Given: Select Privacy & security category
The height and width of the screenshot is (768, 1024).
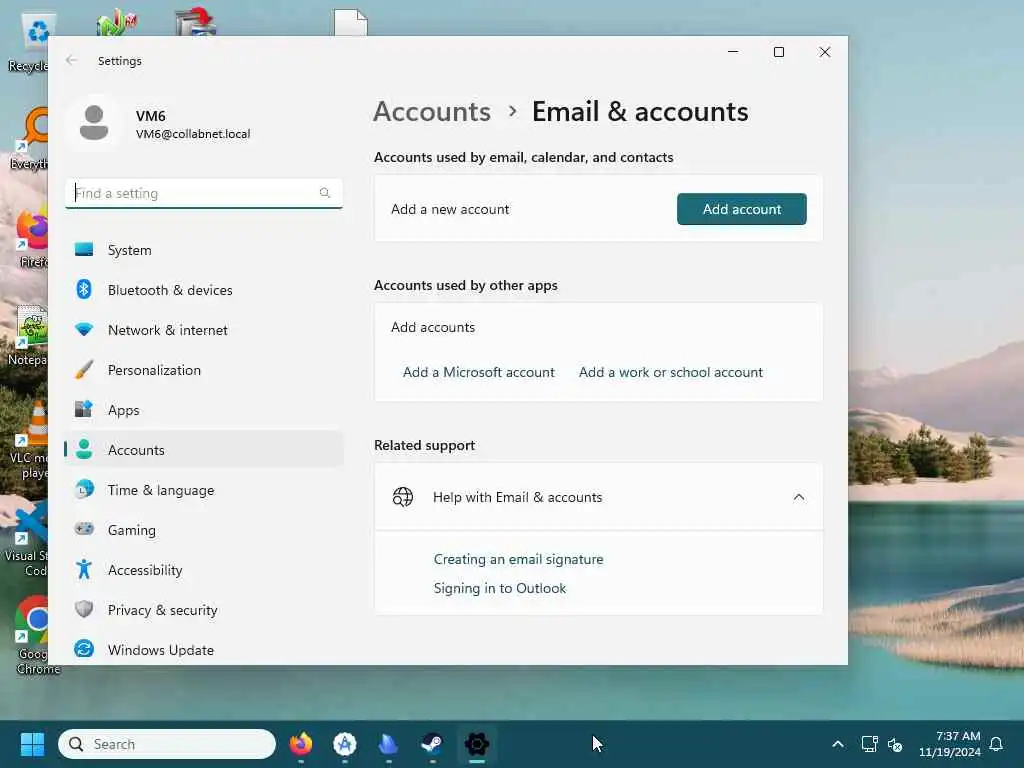Looking at the screenshot, I should (x=204, y=609).
